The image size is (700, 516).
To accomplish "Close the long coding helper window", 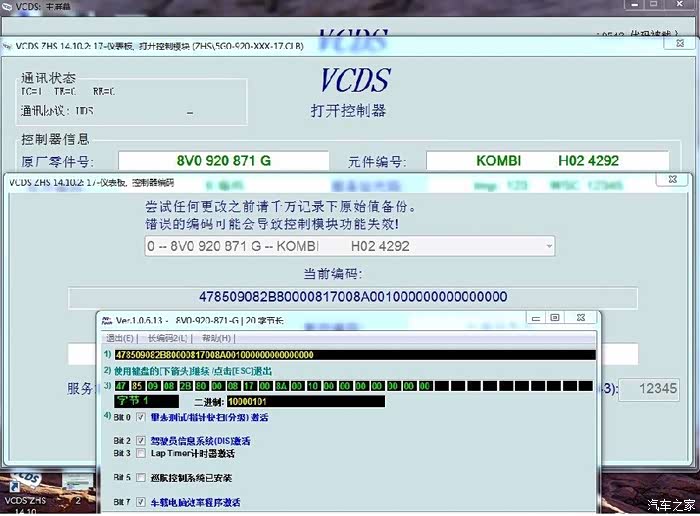I will coord(580,318).
